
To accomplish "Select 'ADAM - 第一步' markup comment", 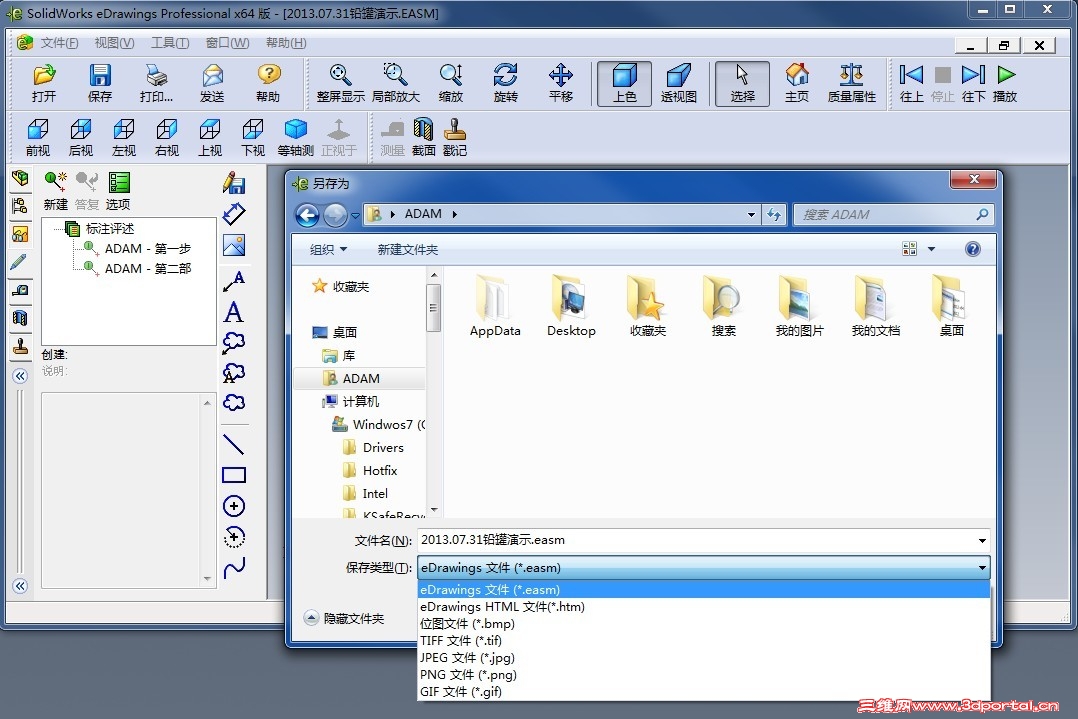I will [x=147, y=248].
